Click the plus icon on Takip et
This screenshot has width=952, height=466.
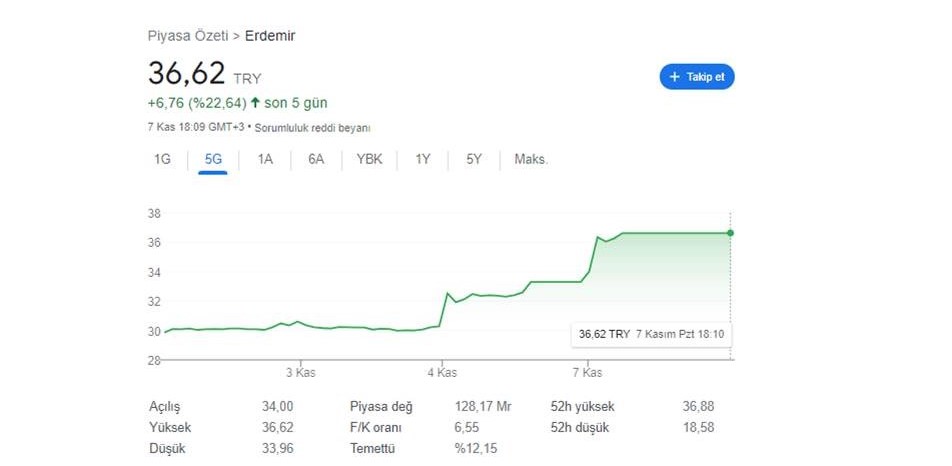(674, 77)
